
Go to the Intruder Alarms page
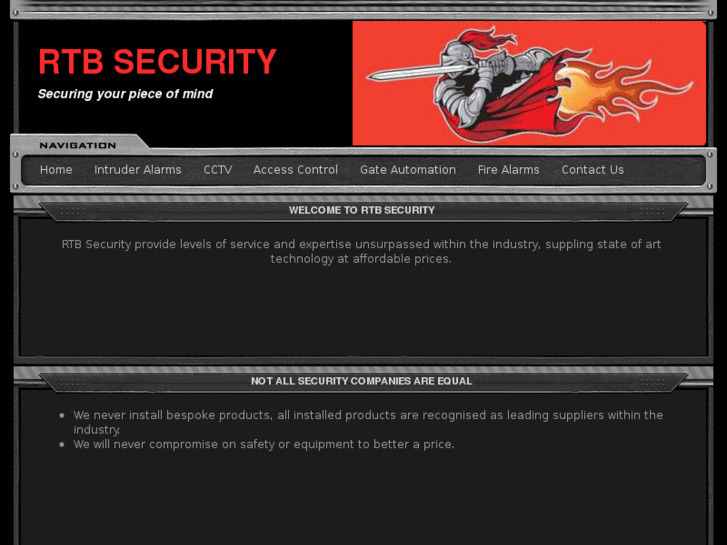(138, 170)
